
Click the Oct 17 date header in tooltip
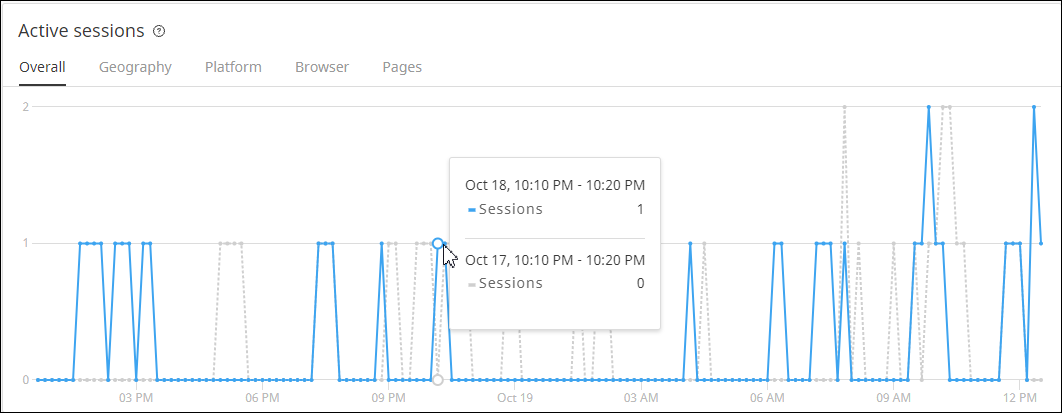pos(555,260)
